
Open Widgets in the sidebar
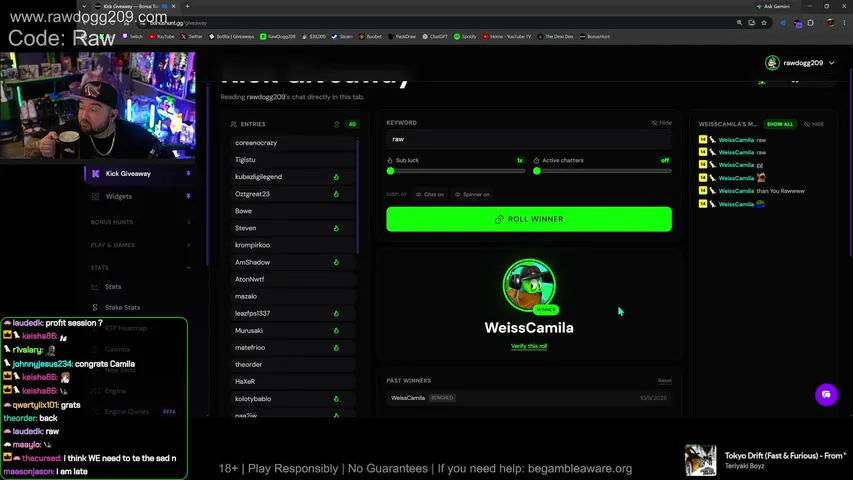point(139,196)
